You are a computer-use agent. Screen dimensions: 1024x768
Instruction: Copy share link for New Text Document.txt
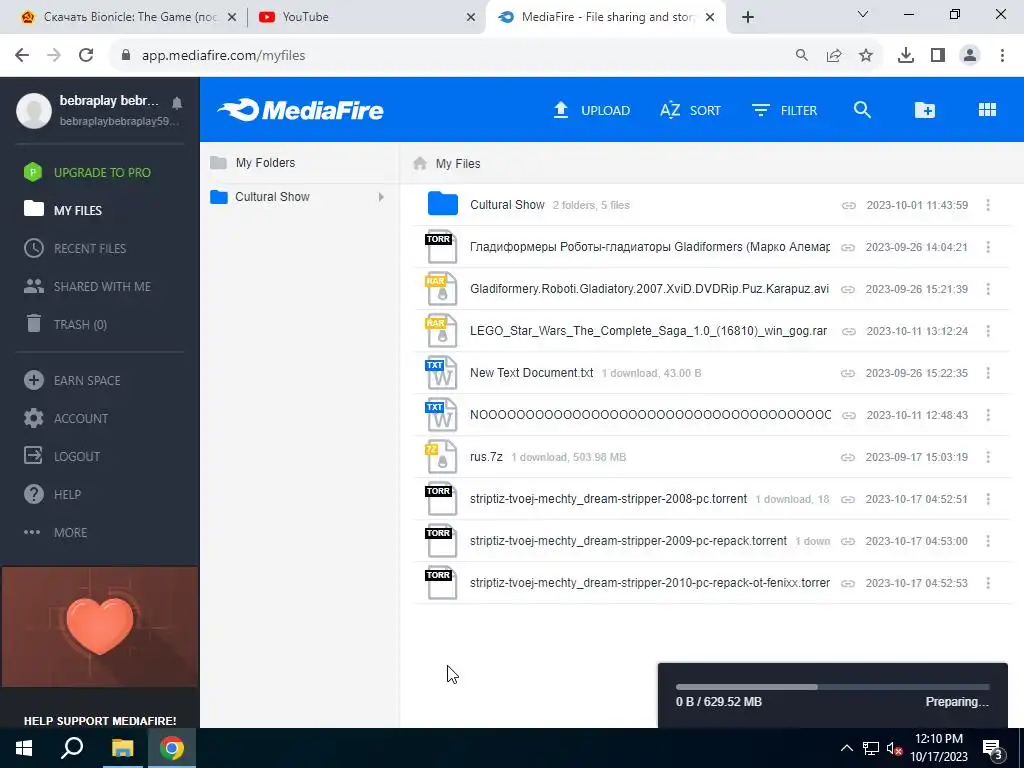coord(848,373)
